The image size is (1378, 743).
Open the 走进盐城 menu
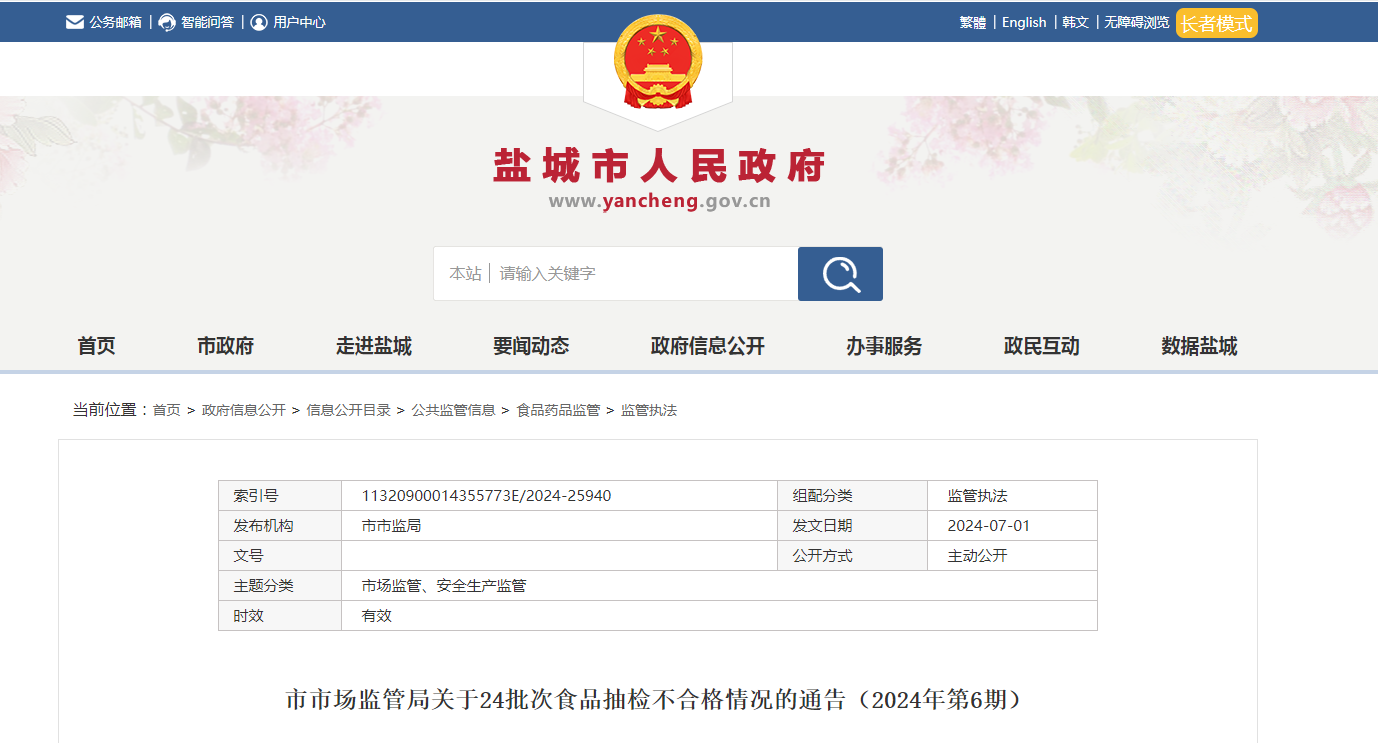point(374,346)
